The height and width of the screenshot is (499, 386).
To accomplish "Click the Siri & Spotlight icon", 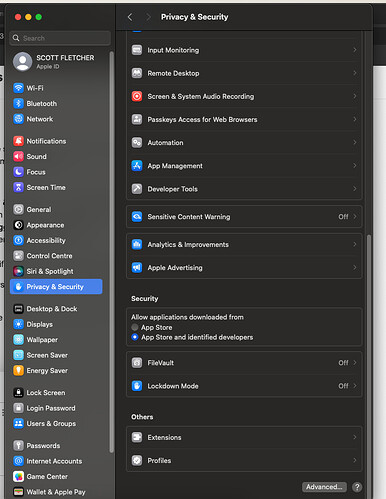I will coord(18,271).
